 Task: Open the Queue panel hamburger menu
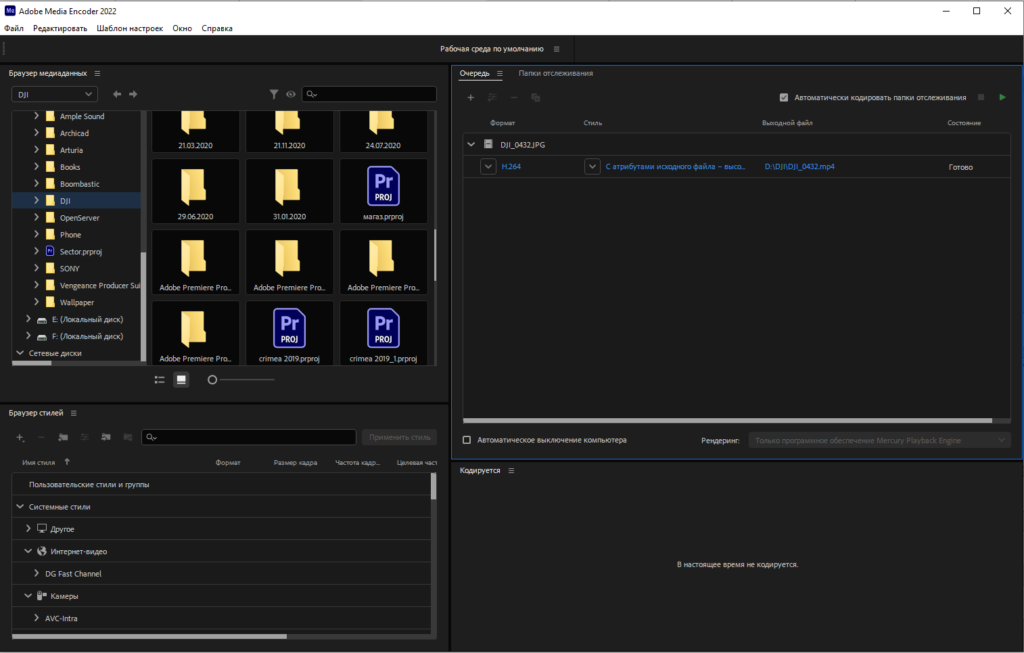500,73
